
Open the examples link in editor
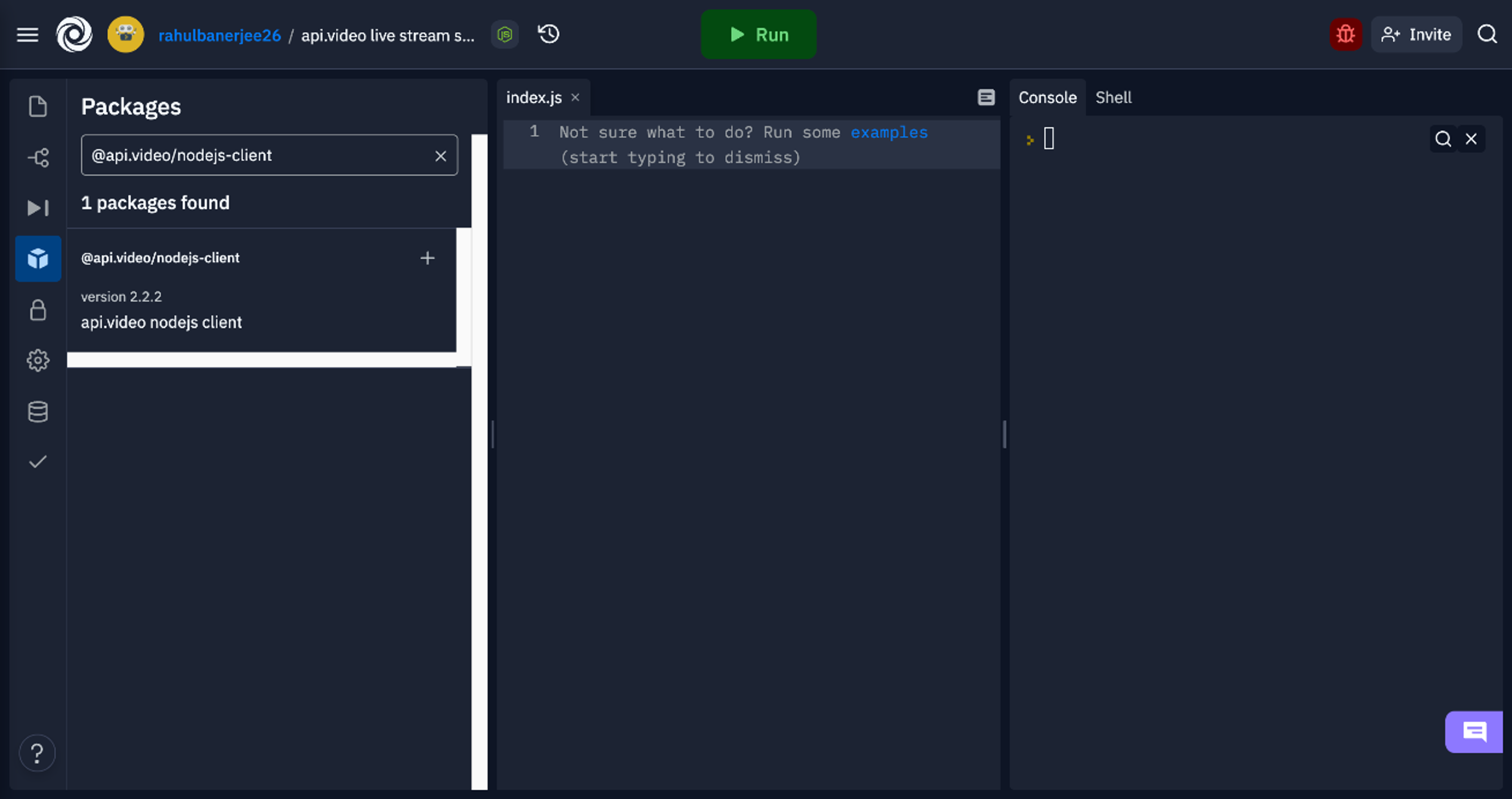[x=889, y=133]
